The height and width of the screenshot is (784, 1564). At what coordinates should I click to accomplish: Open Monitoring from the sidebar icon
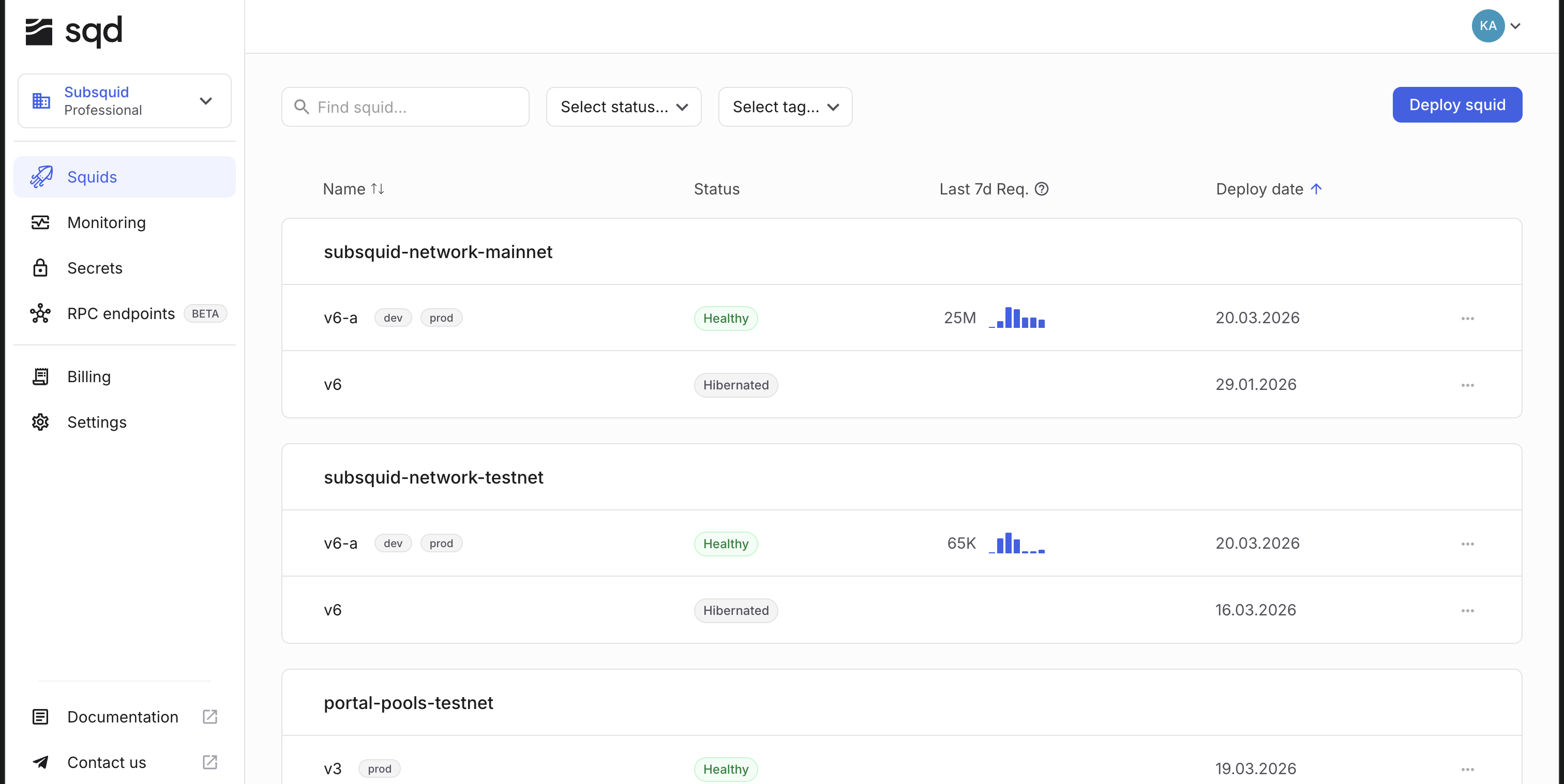click(40, 222)
